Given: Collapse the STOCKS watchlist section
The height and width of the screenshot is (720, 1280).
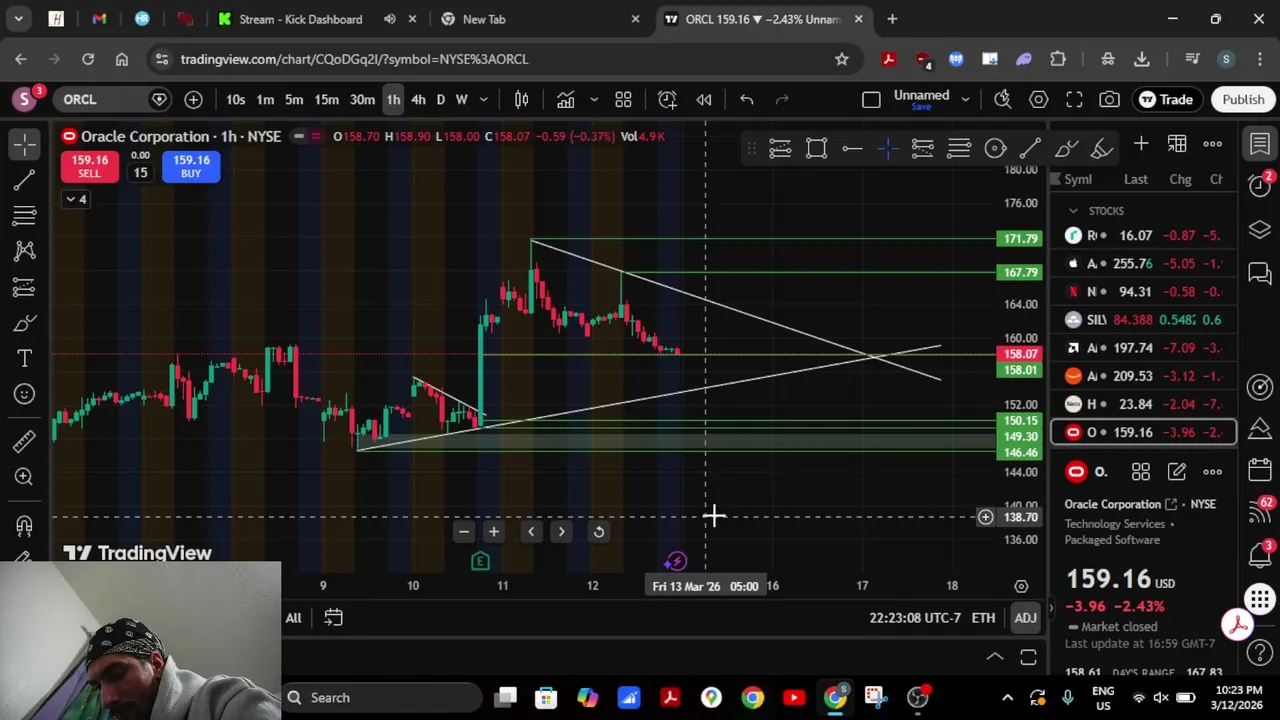Looking at the screenshot, I should click(x=1073, y=211).
